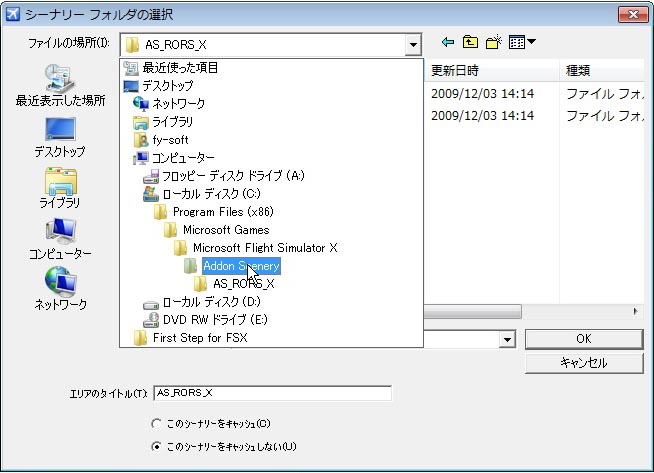The height and width of the screenshot is (473, 654).
Task: Create a new folder with toolbar icon
Action: 493,42
